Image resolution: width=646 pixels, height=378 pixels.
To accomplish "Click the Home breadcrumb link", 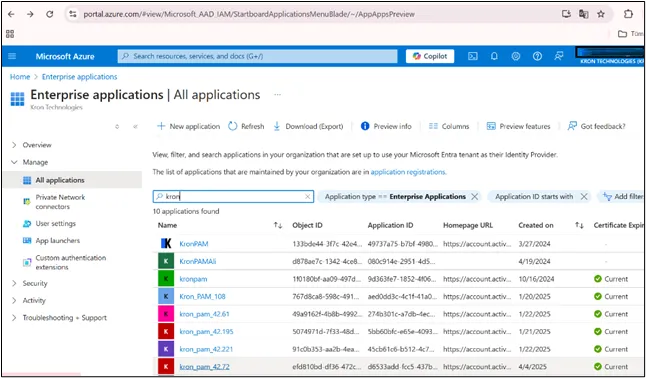I will pos(20,77).
